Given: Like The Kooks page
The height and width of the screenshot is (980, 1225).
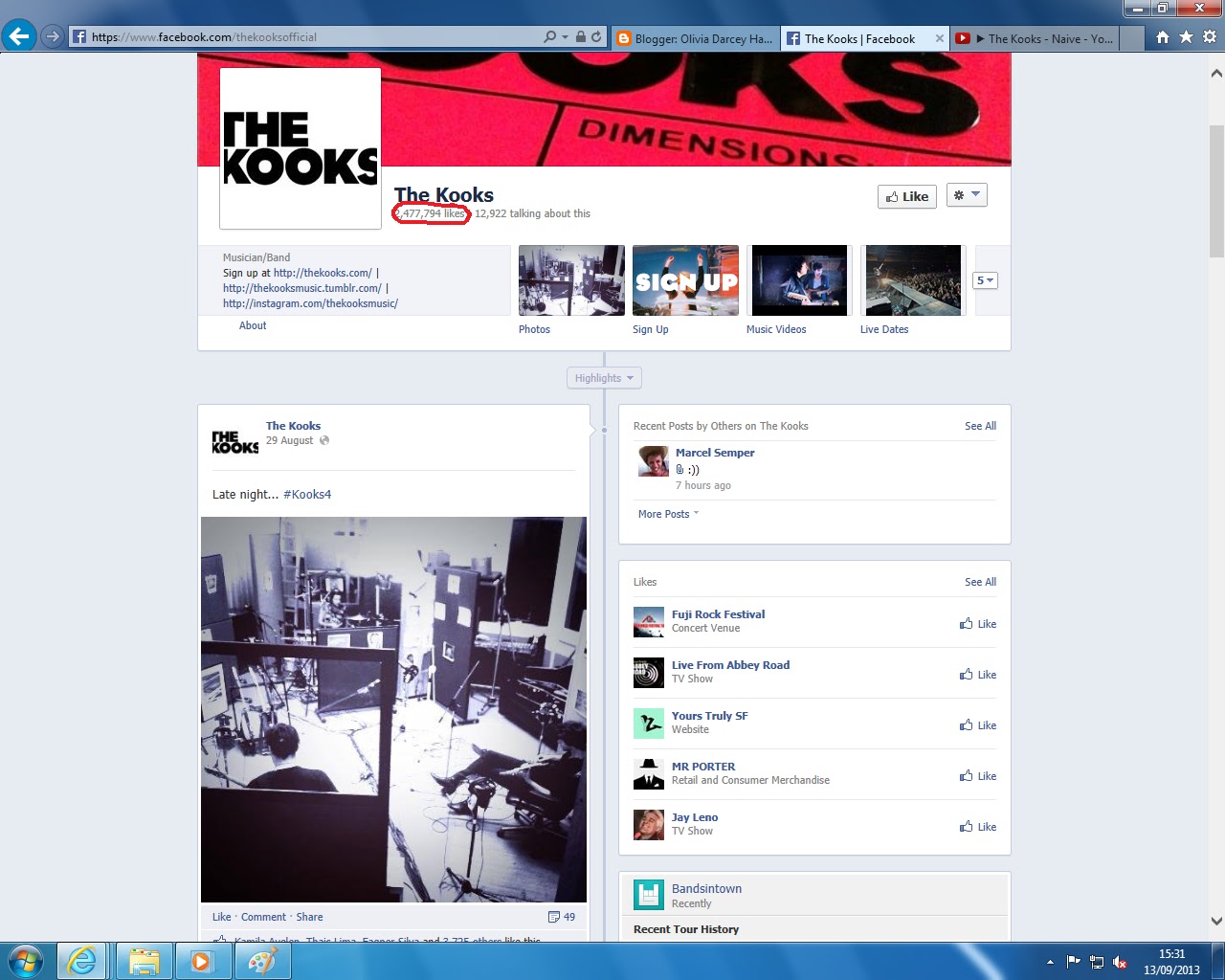Looking at the screenshot, I should pos(907,196).
